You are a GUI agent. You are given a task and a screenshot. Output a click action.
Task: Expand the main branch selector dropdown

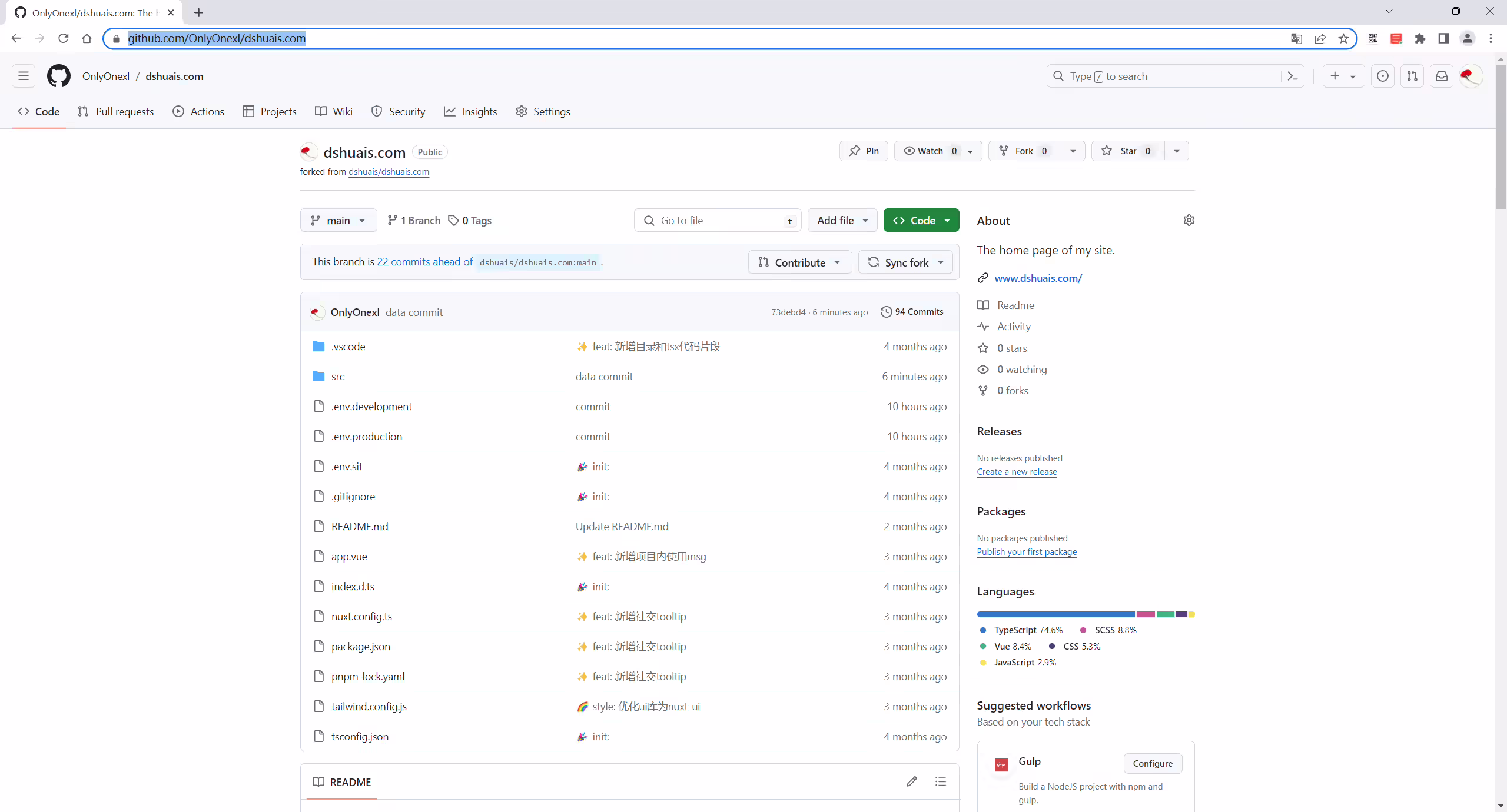[x=338, y=220]
